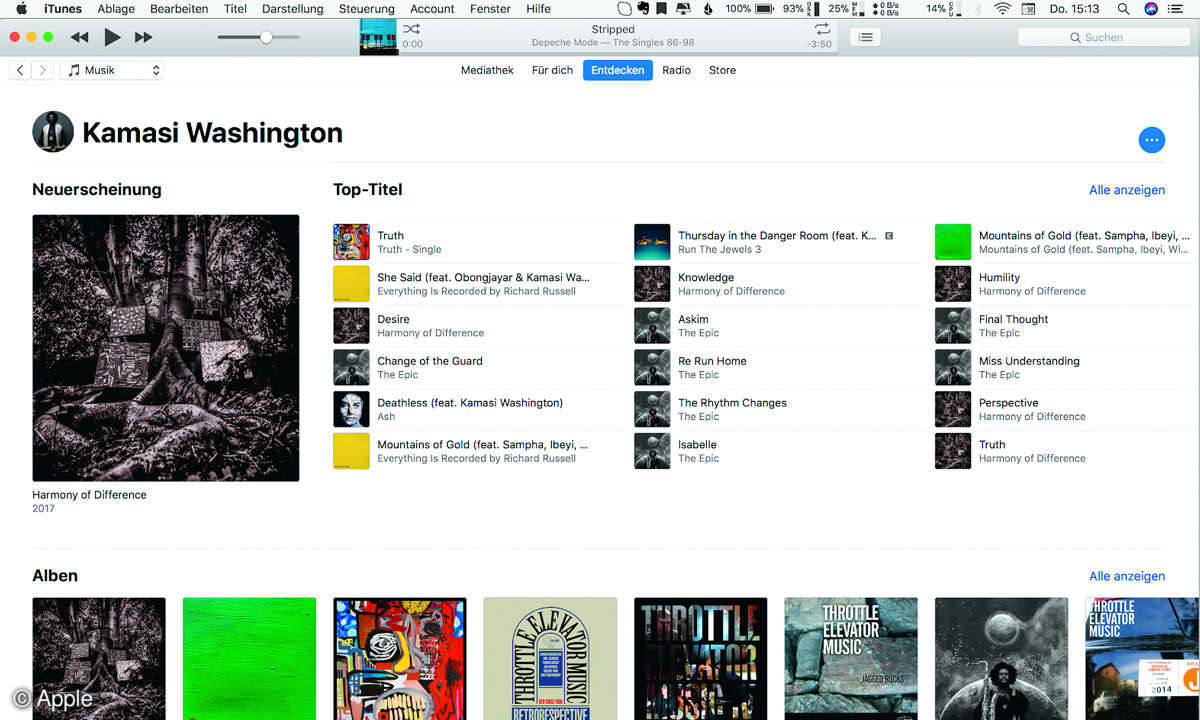Open the Fenster menu
The image size is (1200, 720).
tap(490, 9)
